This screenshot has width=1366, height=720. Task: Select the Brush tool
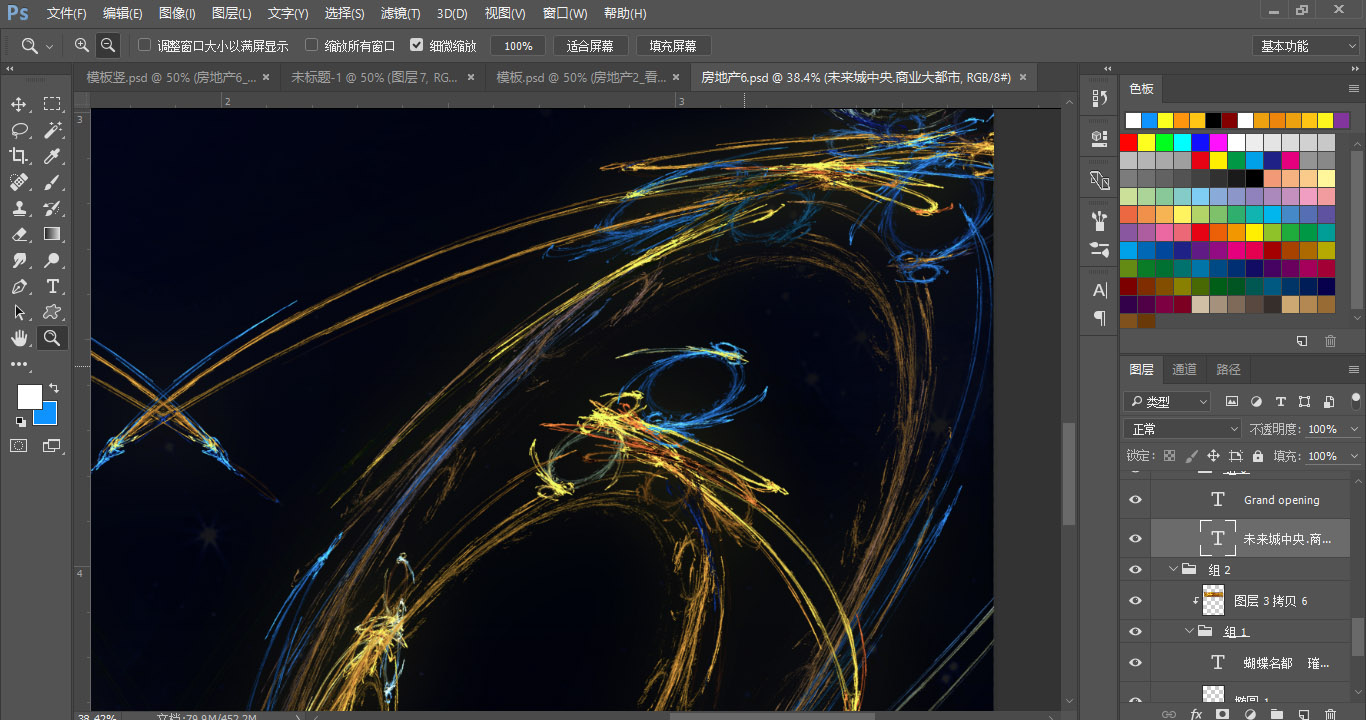[52, 182]
